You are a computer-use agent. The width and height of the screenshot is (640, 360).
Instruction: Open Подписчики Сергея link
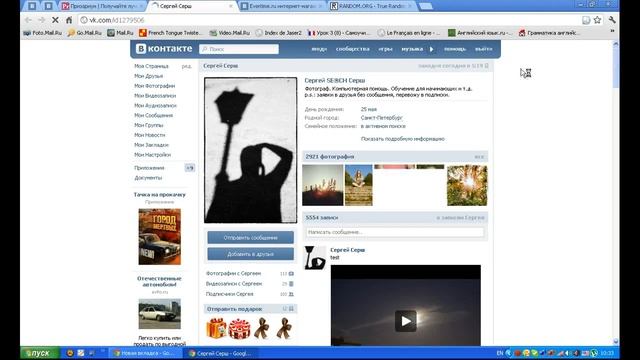pyautogui.click(x=229, y=294)
